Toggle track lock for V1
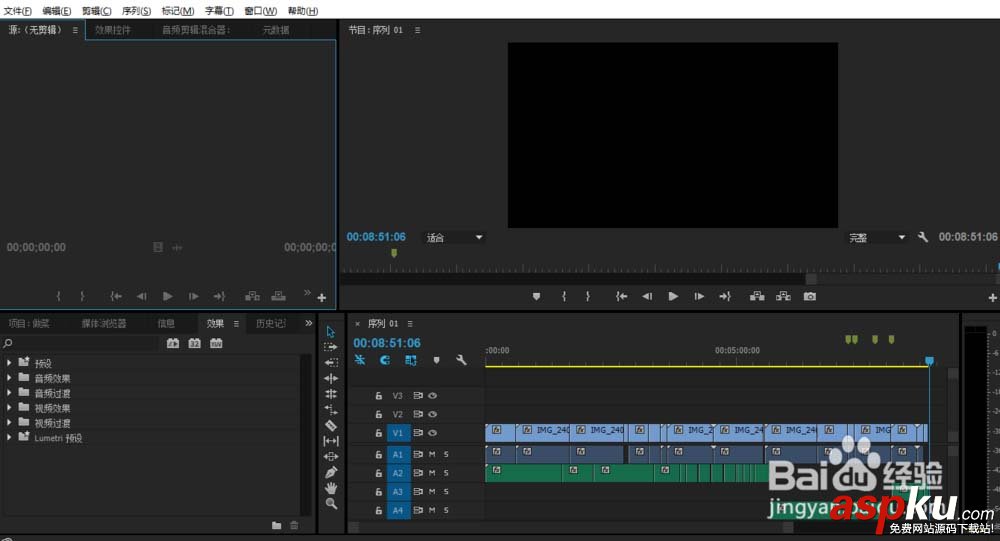 point(378,433)
